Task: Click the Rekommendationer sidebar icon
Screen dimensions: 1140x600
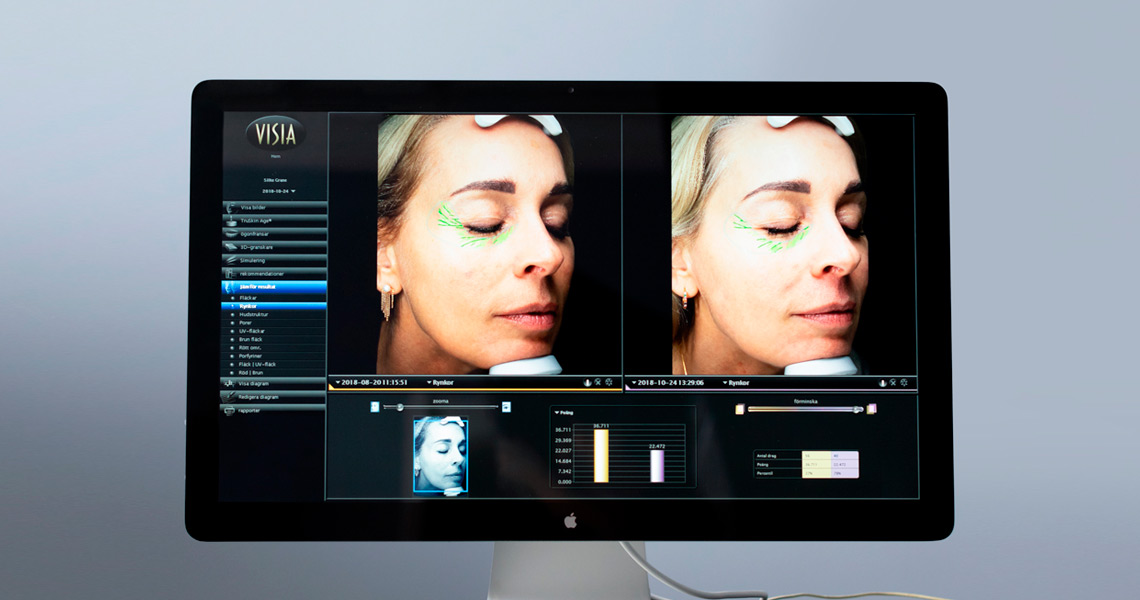Action: pos(230,273)
